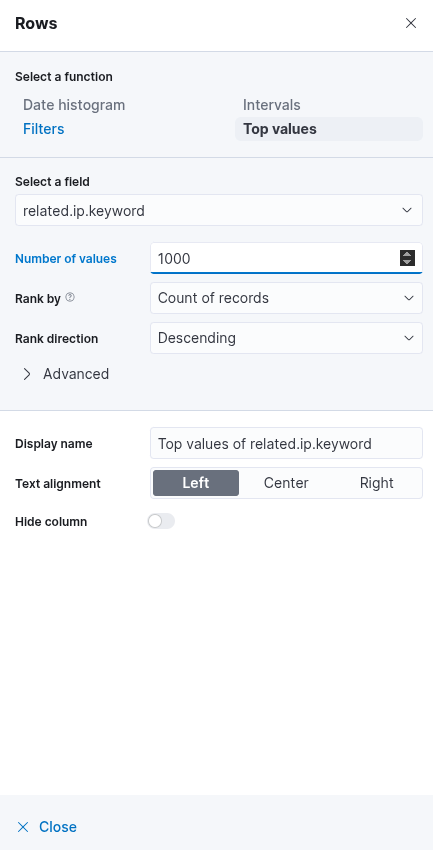
Task: Select the Top values function
Action: (329, 129)
